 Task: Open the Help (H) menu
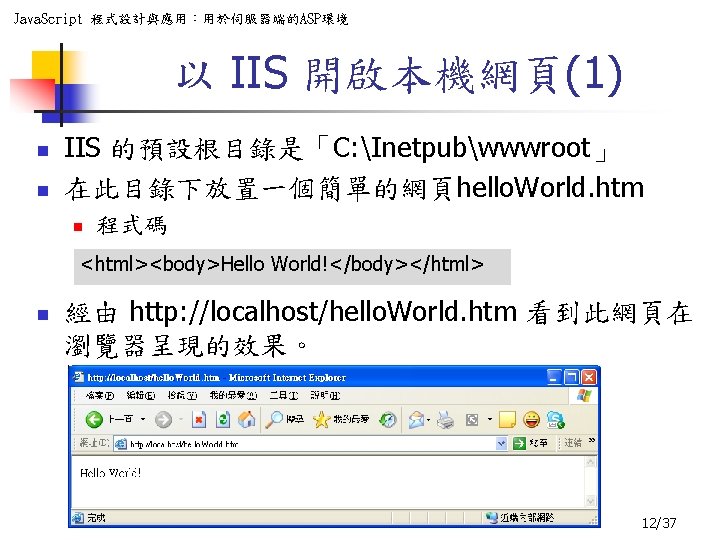coord(325,395)
